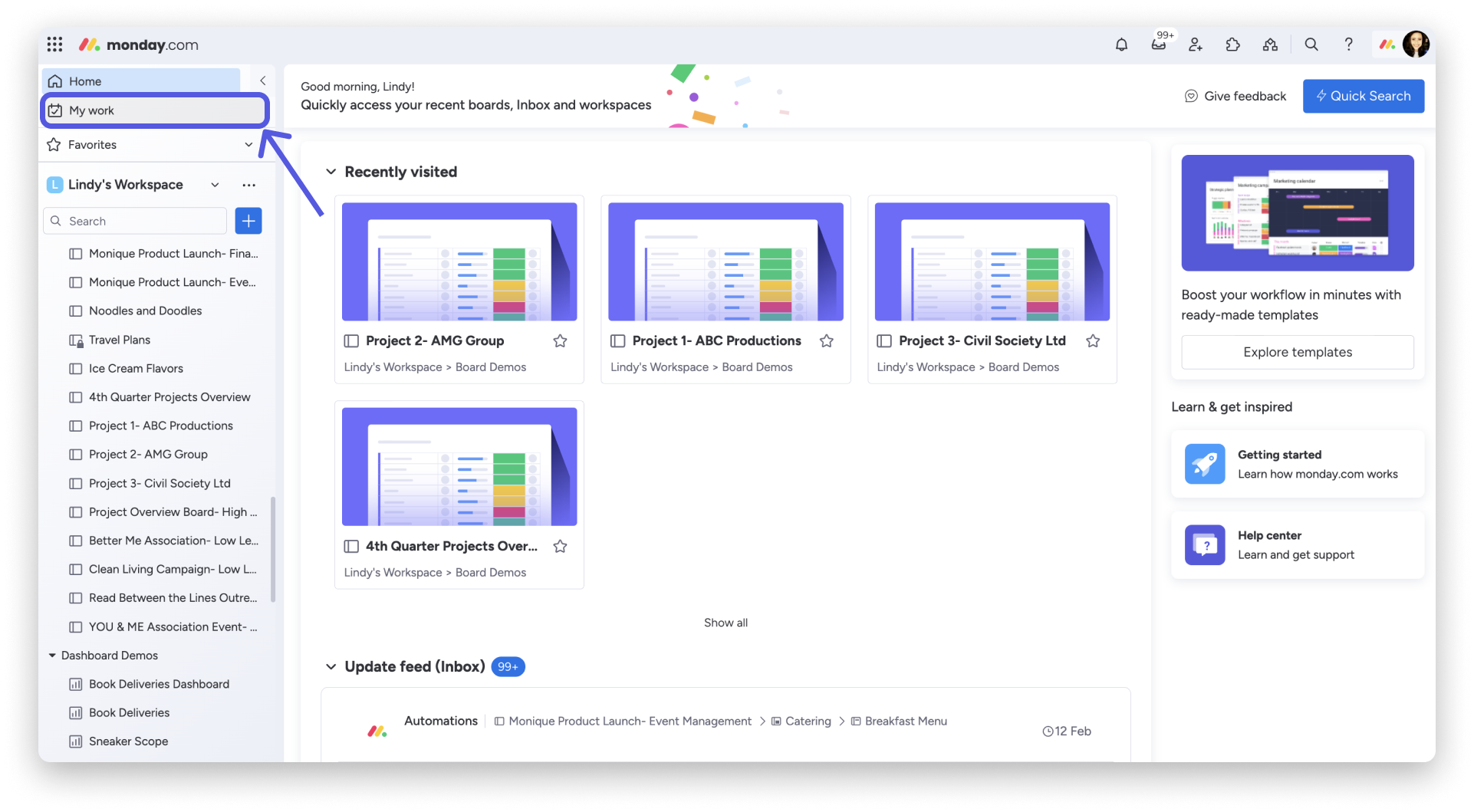Click the Quick Search button
The height and width of the screenshot is (812, 1474).
click(x=1363, y=96)
